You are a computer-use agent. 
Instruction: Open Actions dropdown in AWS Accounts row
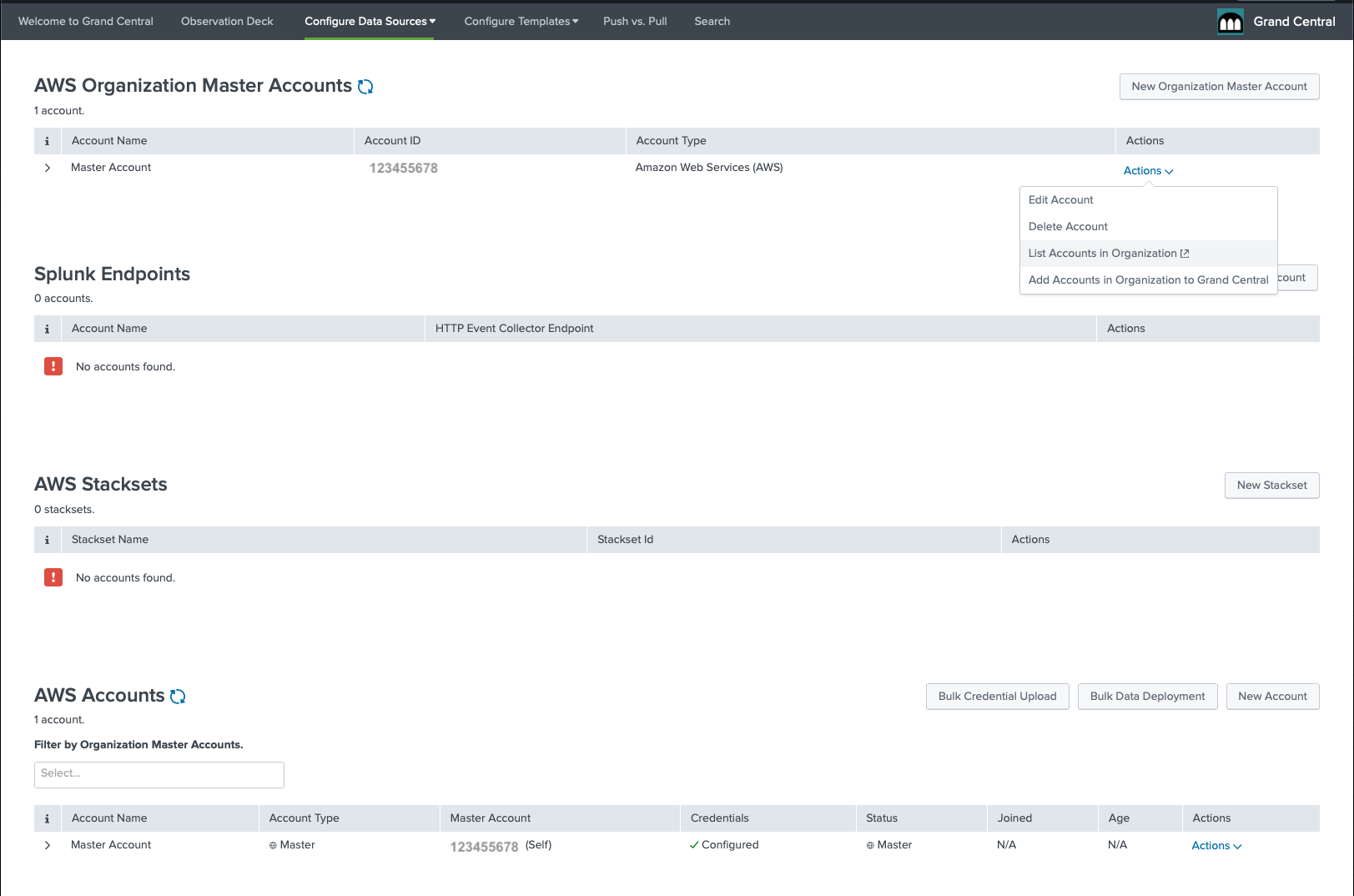click(x=1216, y=846)
